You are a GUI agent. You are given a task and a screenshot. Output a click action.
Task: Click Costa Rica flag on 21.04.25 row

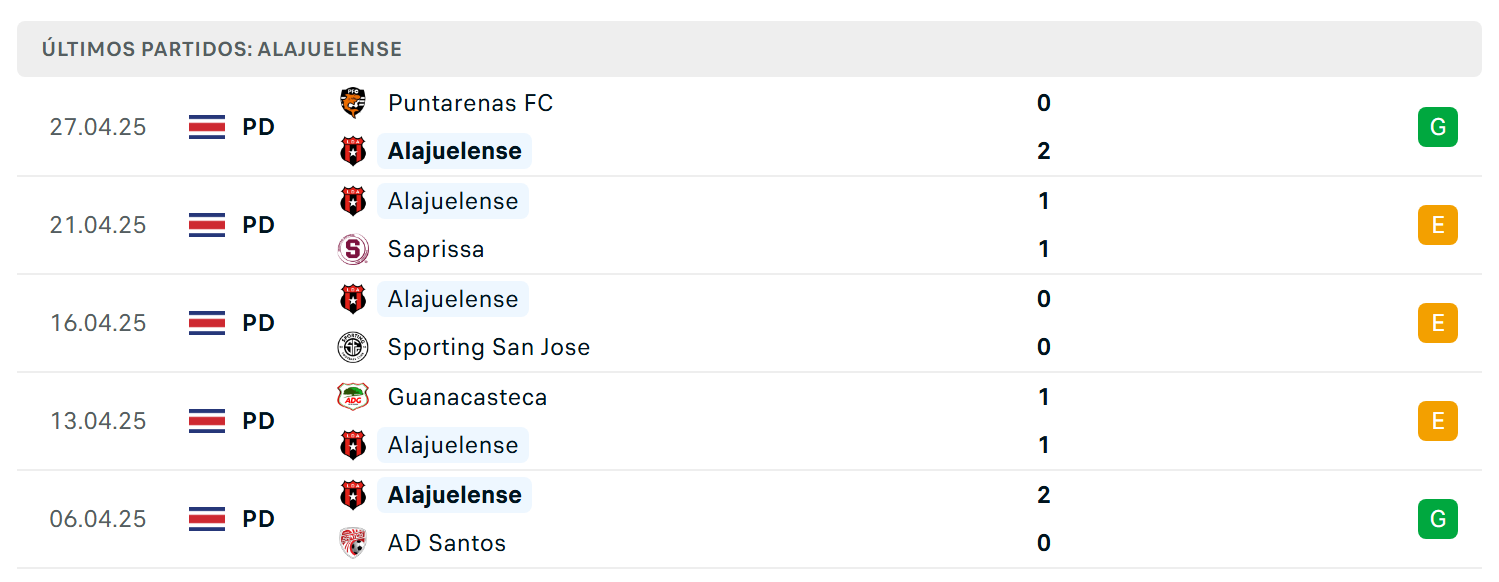pos(207,225)
